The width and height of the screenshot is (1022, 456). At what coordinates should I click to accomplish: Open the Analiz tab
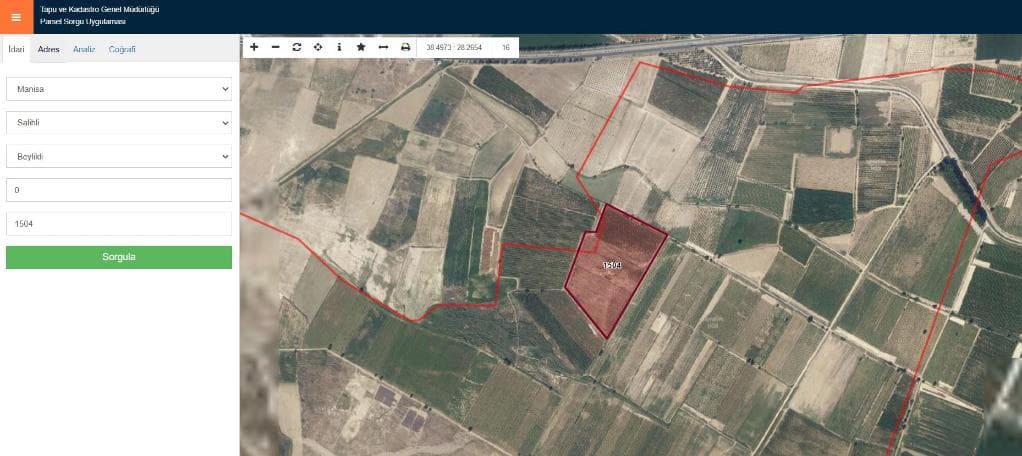(x=84, y=49)
